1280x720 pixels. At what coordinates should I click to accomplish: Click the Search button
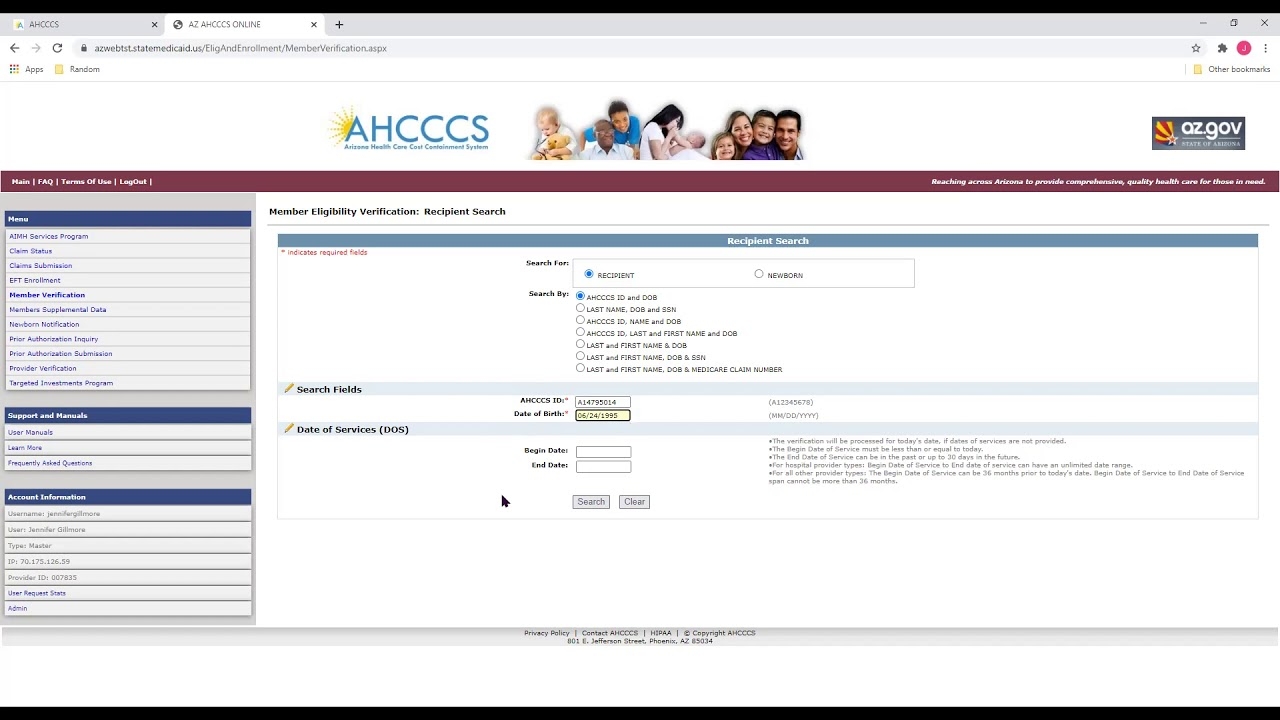590,501
